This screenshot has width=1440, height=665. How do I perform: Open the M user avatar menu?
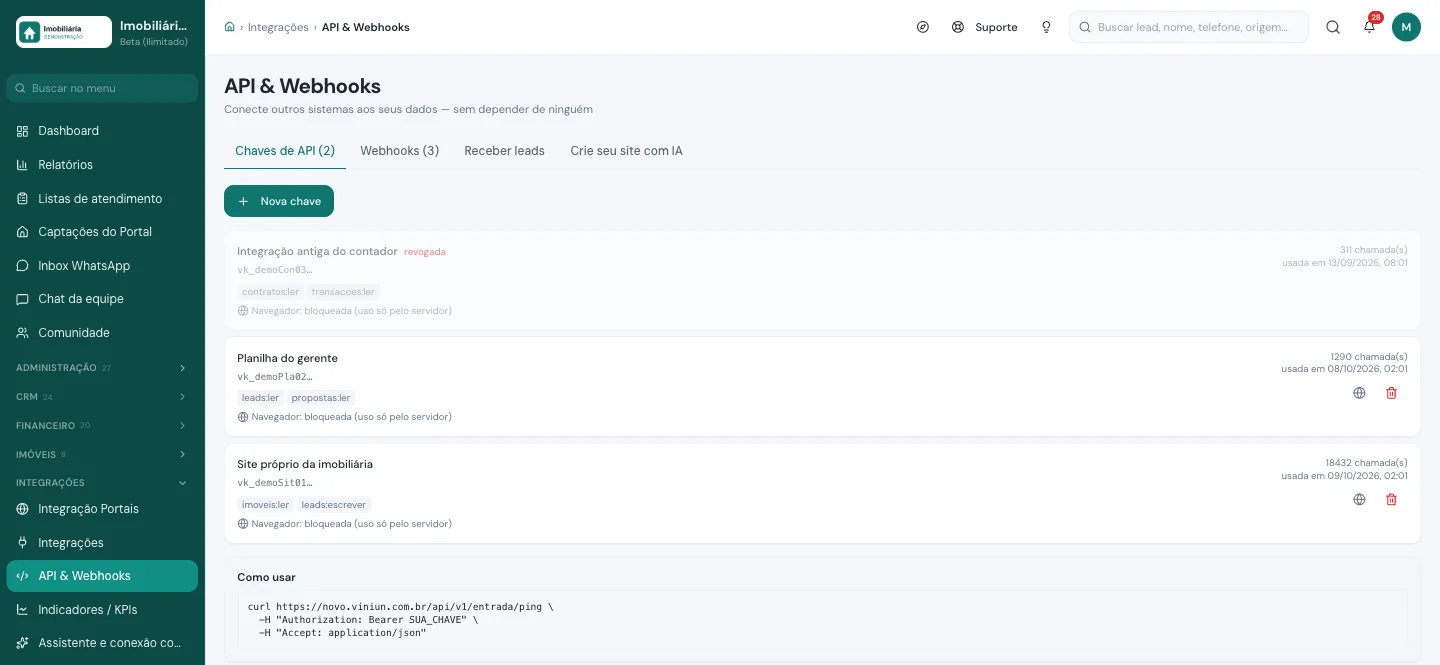[x=1406, y=27]
